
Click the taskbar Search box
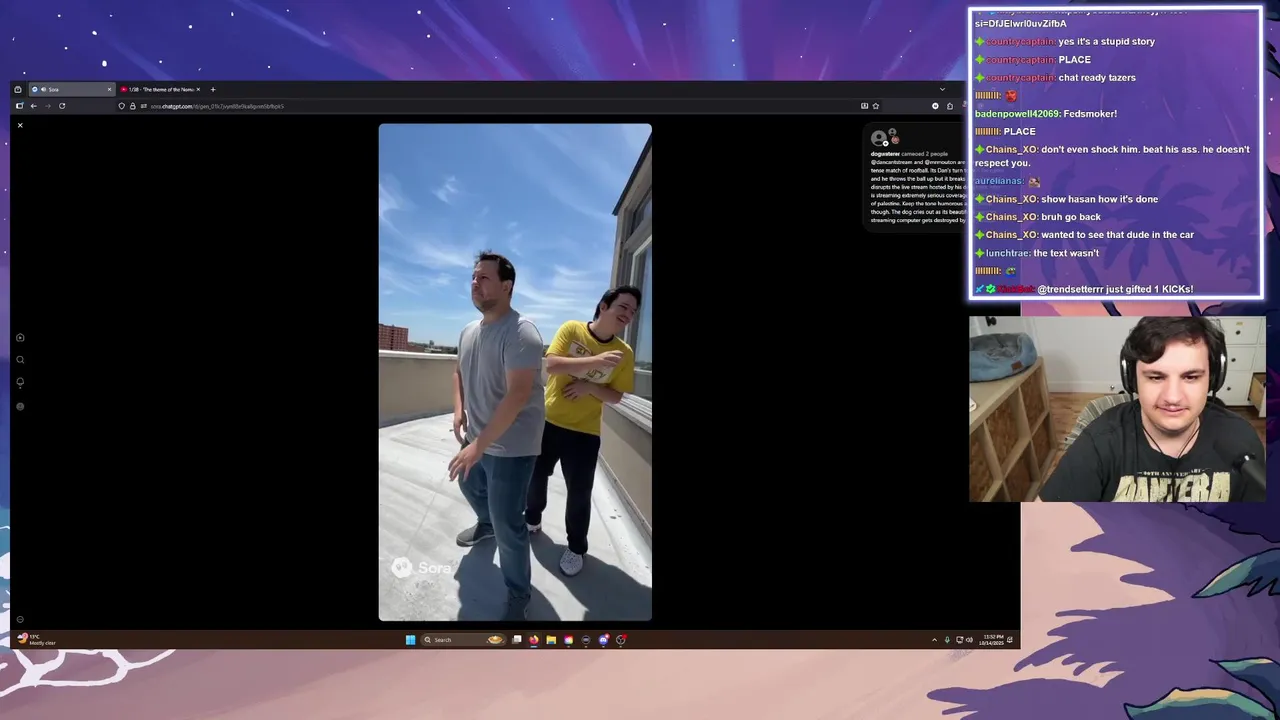click(x=462, y=640)
